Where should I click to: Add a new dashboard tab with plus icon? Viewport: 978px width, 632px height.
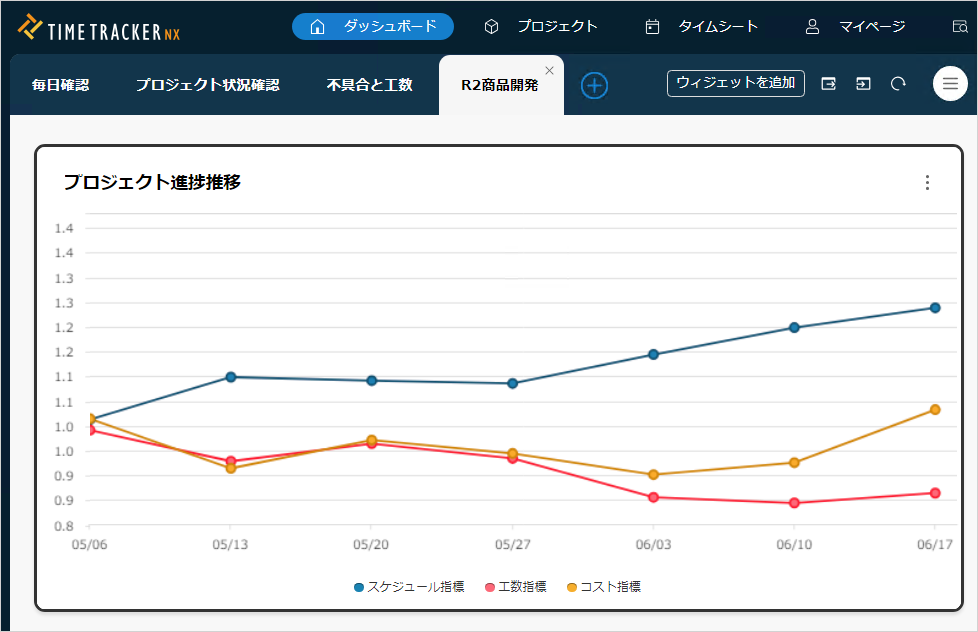pyautogui.click(x=595, y=86)
